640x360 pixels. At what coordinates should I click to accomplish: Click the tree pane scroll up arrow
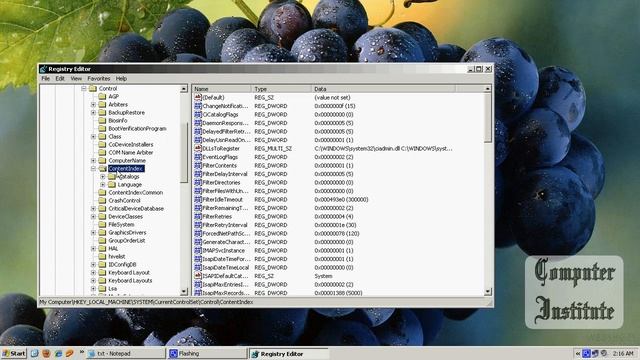(184, 89)
